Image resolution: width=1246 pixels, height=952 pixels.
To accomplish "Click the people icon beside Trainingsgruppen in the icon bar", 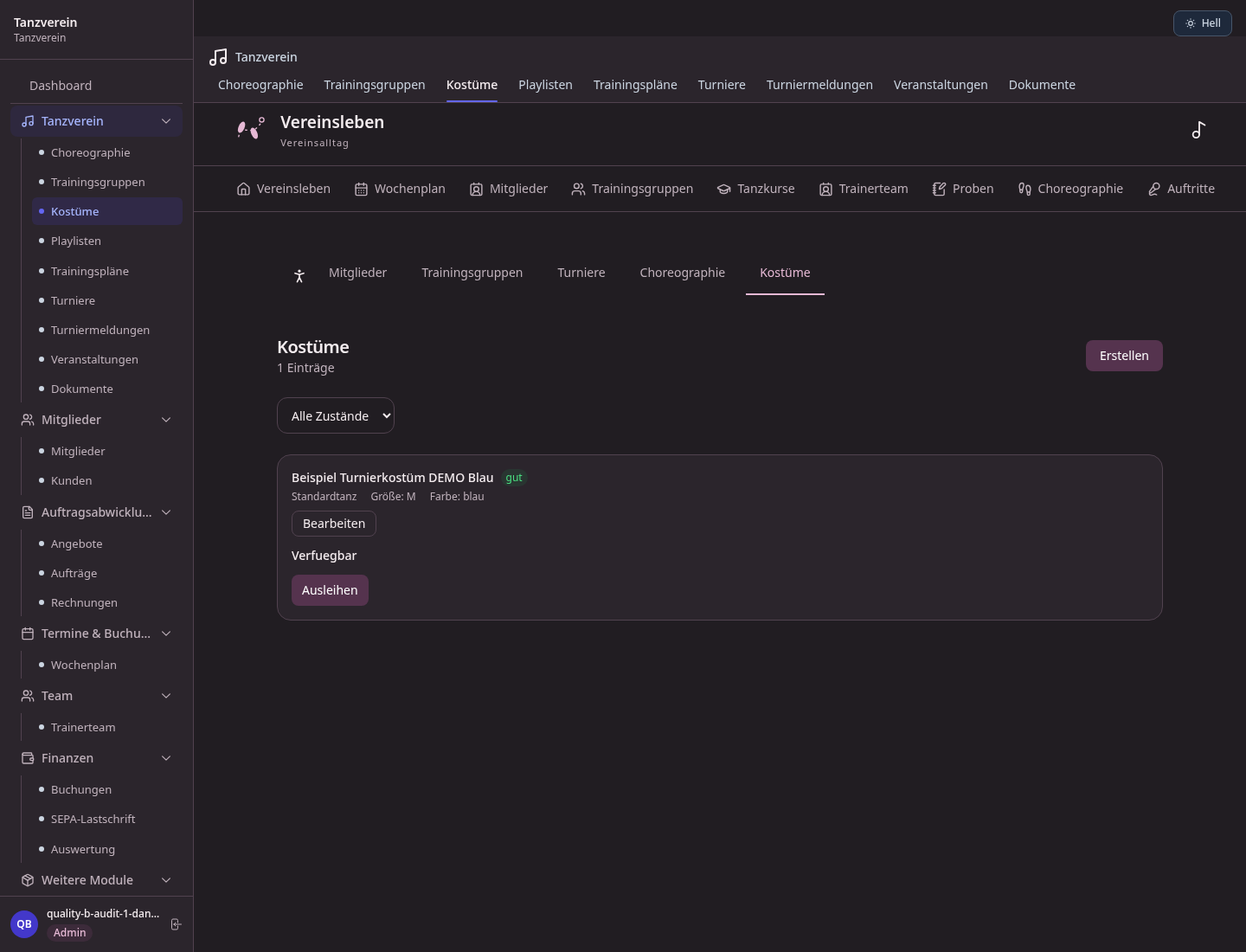I will 578,189.
